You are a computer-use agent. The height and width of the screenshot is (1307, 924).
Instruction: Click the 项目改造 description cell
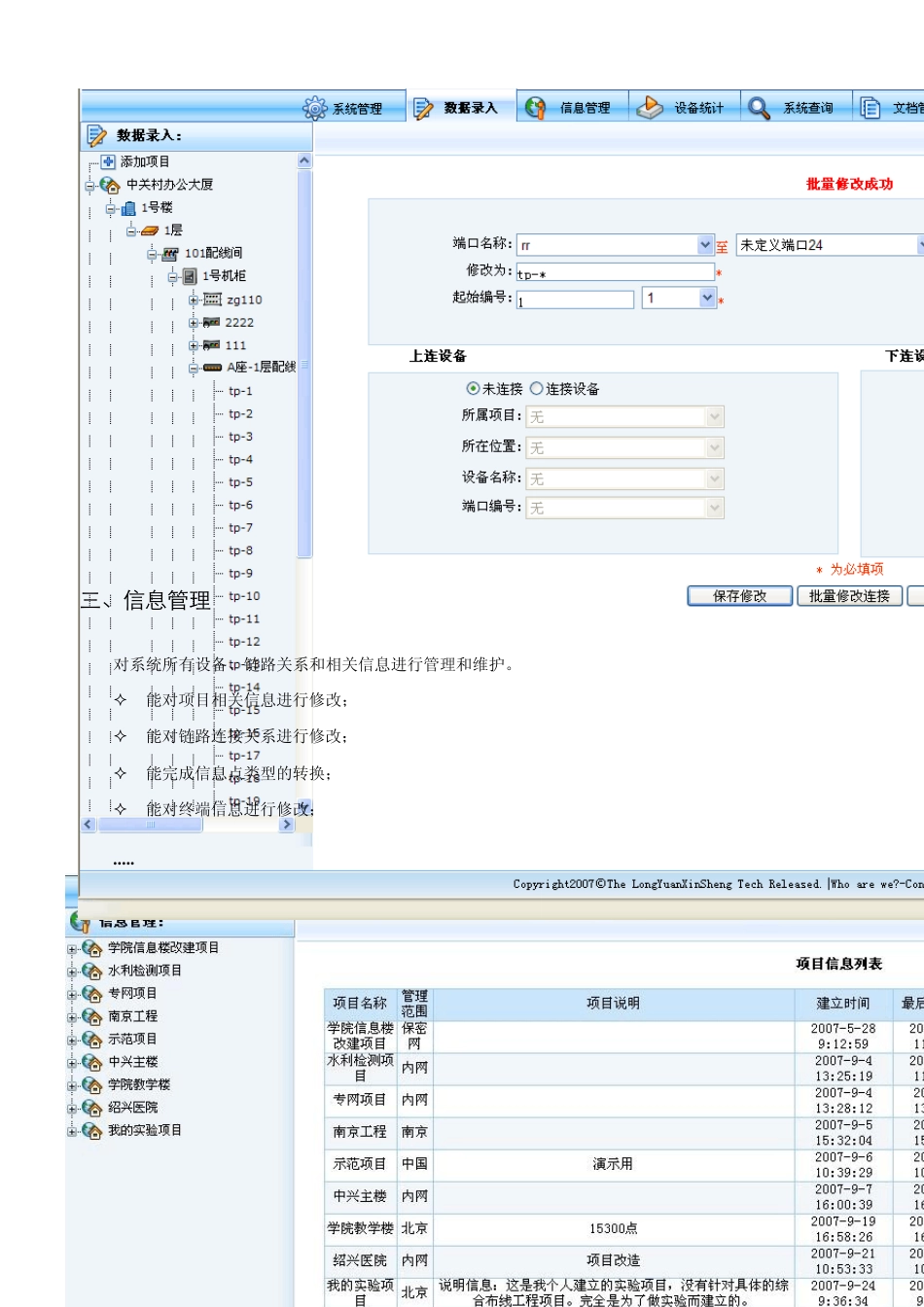click(x=613, y=1260)
